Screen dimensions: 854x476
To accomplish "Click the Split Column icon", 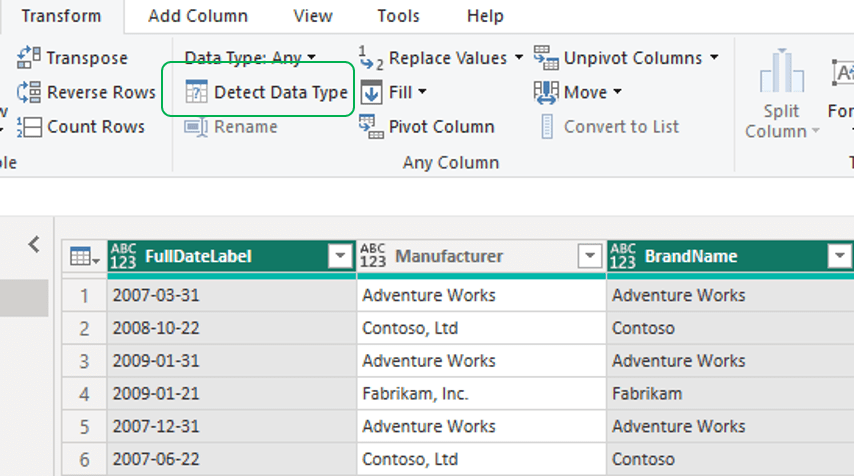I will coord(782,74).
